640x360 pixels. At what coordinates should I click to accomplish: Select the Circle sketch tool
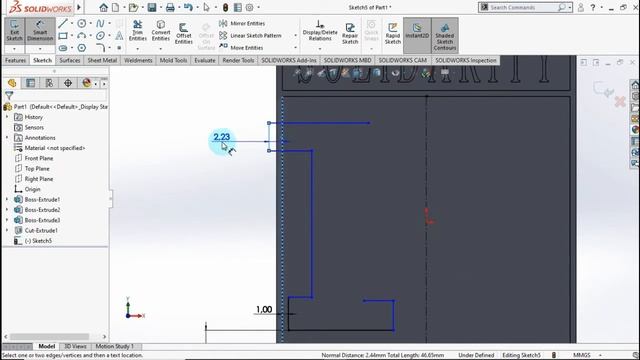[x=82, y=23]
